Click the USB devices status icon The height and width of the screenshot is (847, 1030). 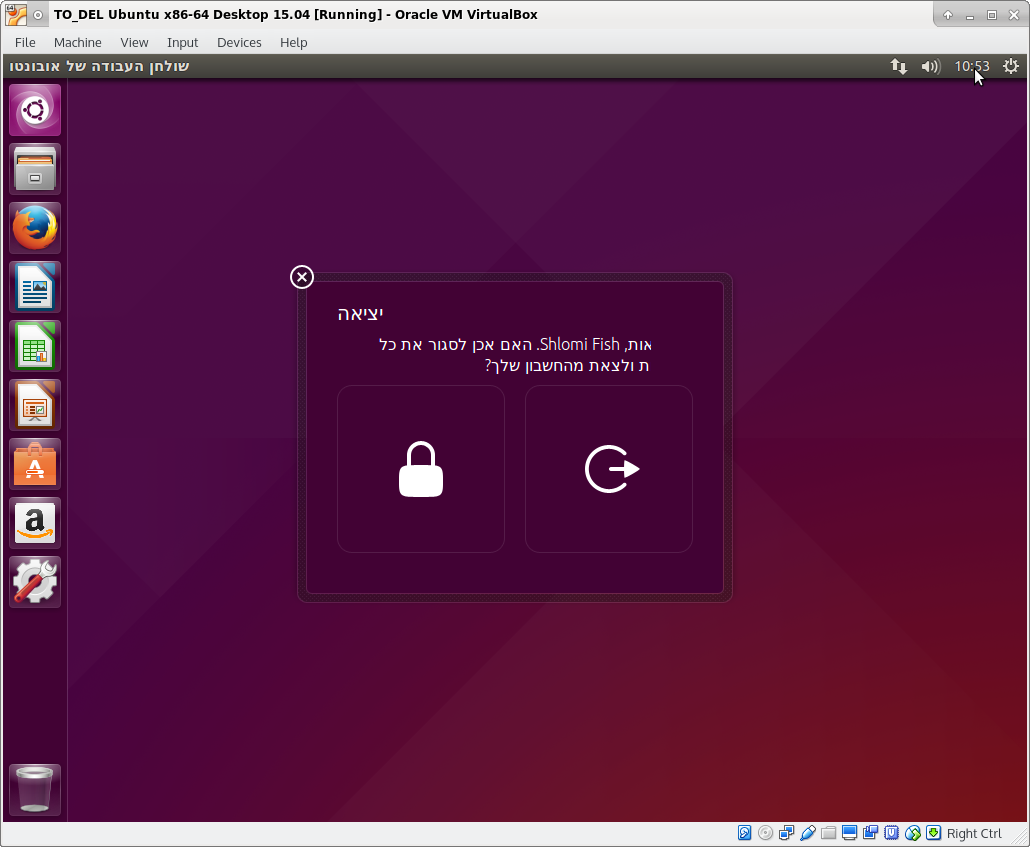tap(807, 833)
